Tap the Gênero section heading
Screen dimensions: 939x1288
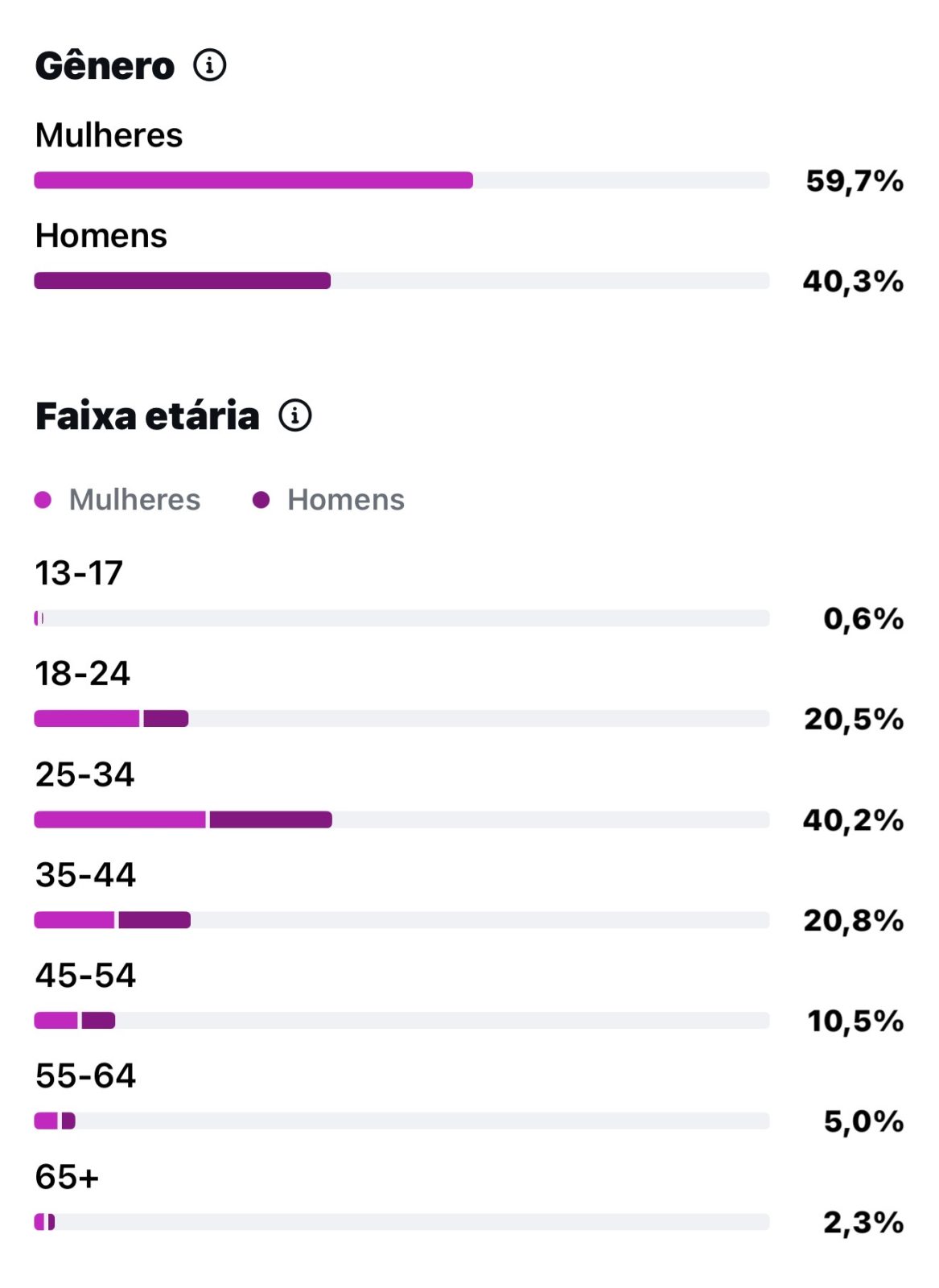105,65
